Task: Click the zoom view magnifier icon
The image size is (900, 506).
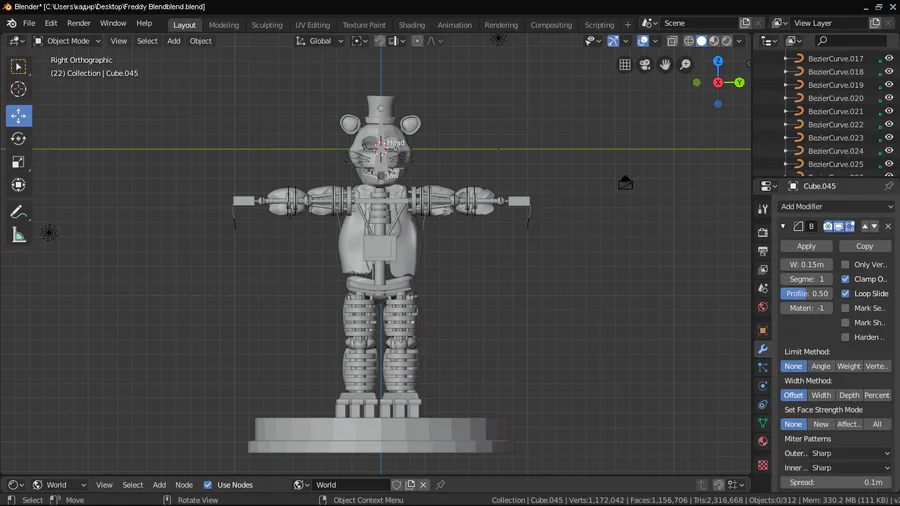Action: pyautogui.click(x=685, y=64)
